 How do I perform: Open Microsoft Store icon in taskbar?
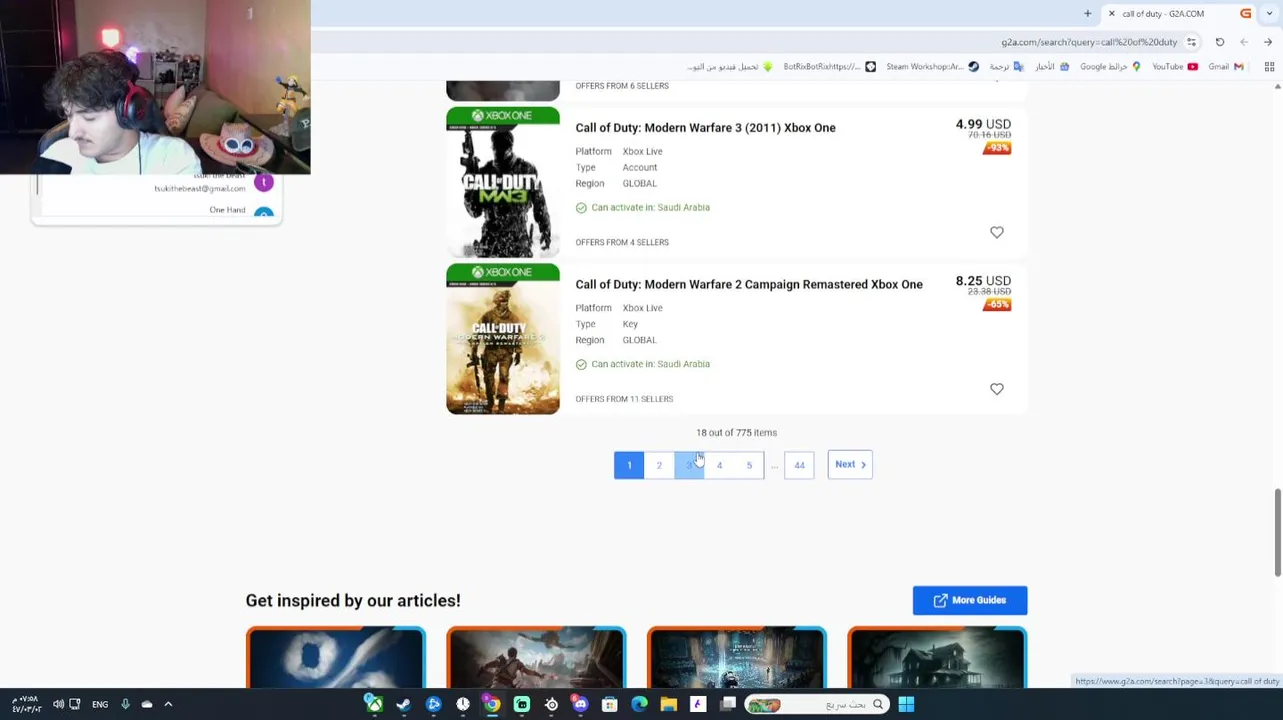point(609,705)
